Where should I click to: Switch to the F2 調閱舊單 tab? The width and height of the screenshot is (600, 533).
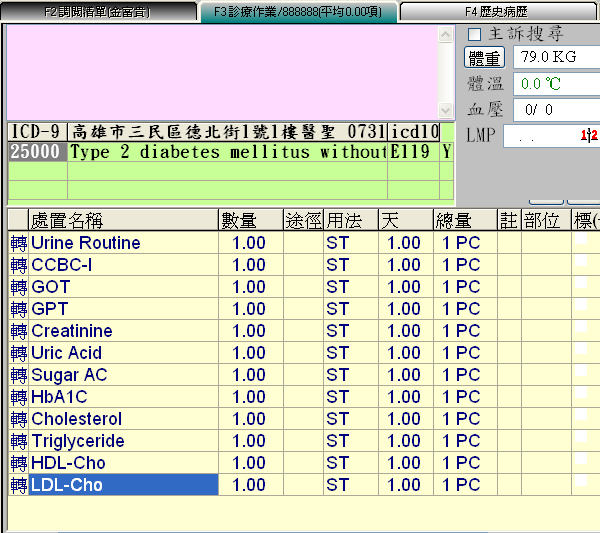(96, 12)
